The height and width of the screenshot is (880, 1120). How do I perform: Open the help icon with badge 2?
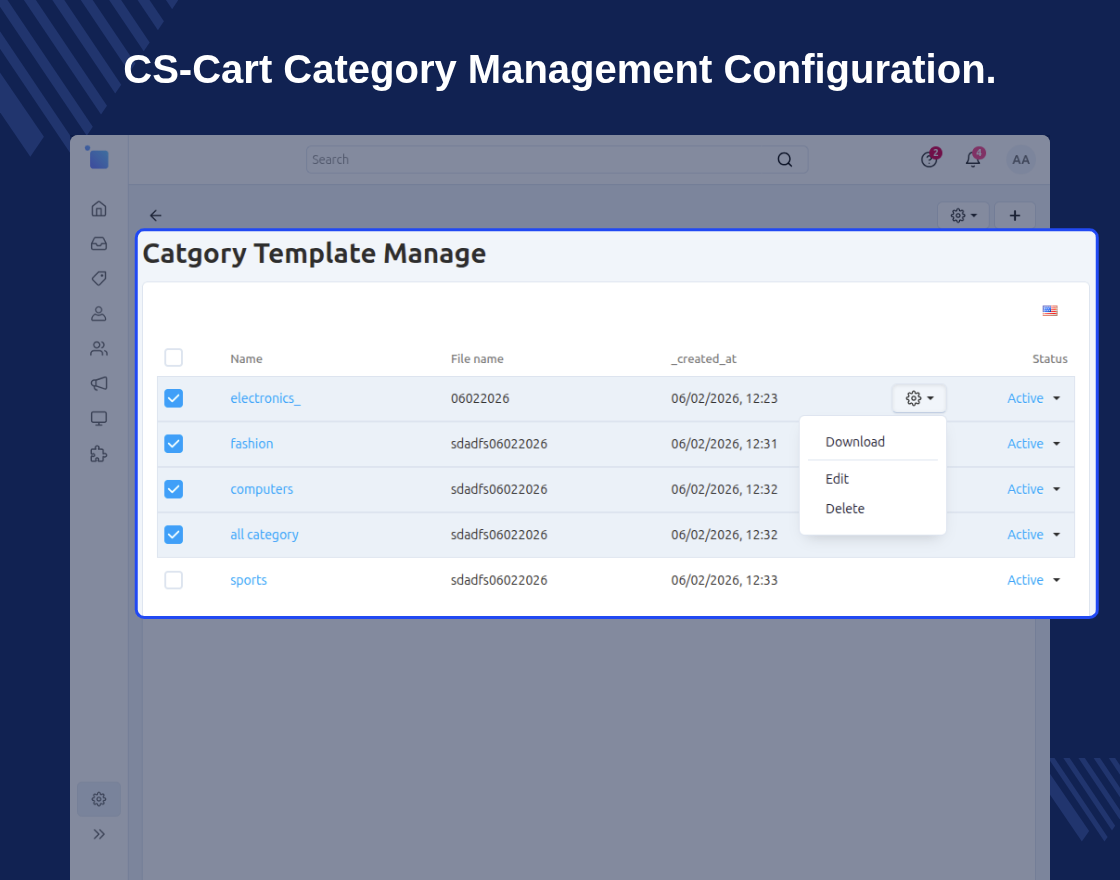tap(929, 159)
